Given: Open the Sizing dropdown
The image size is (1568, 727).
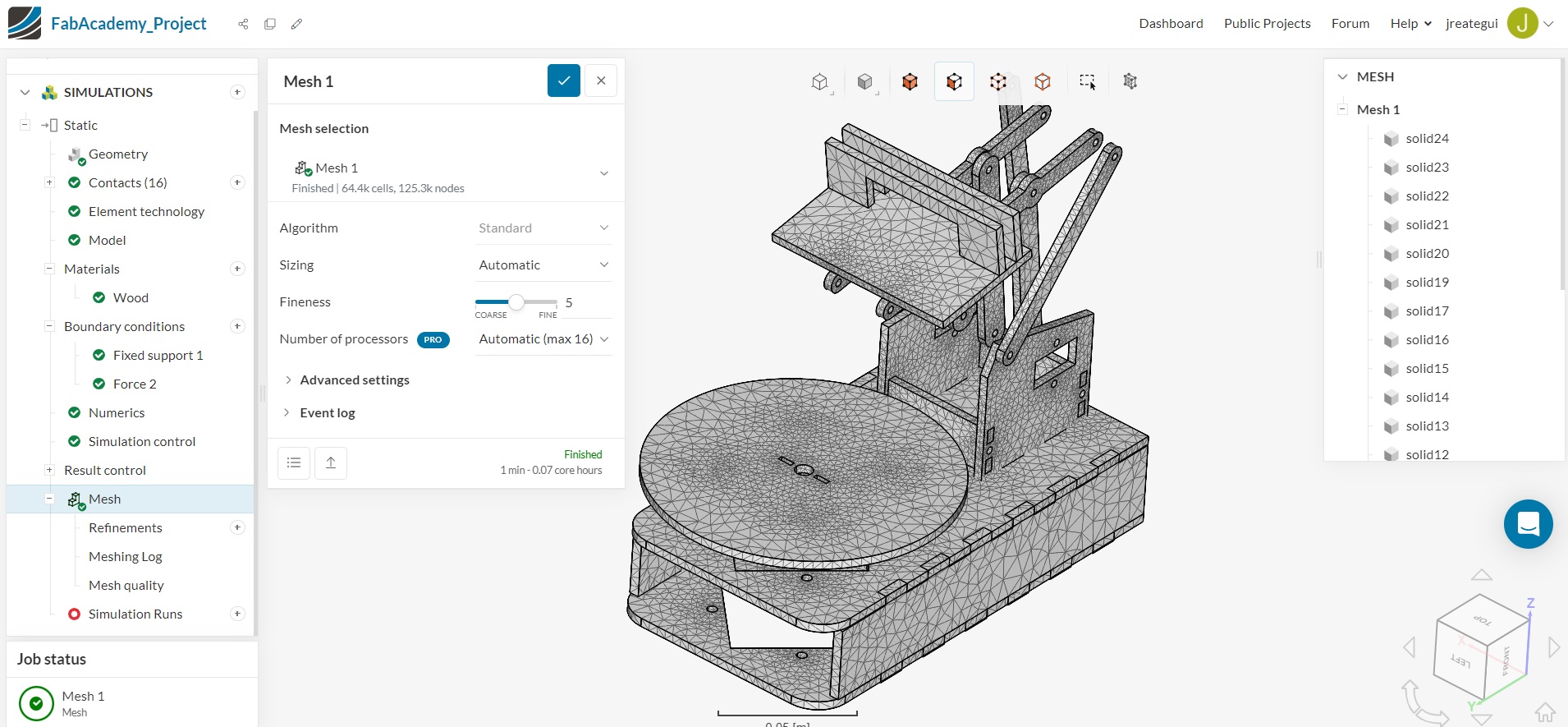Looking at the screenshot, I should (x=543, y=265).
